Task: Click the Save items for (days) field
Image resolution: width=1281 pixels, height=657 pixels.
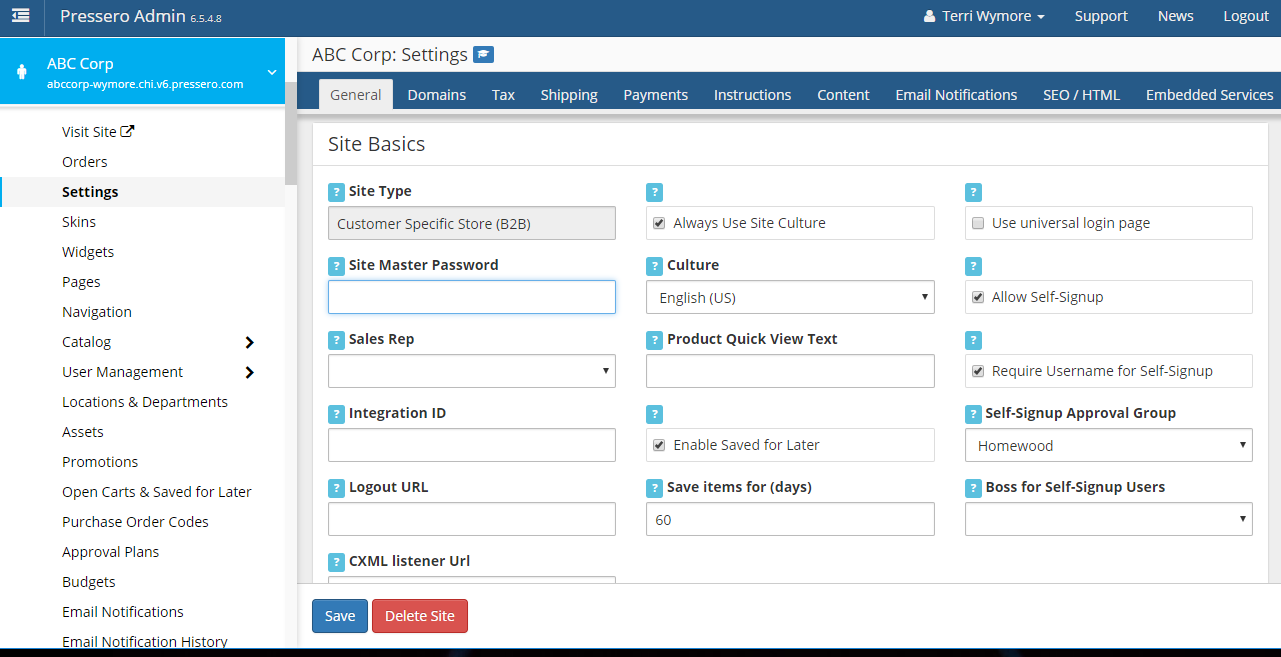Action: tap(790, 519)
